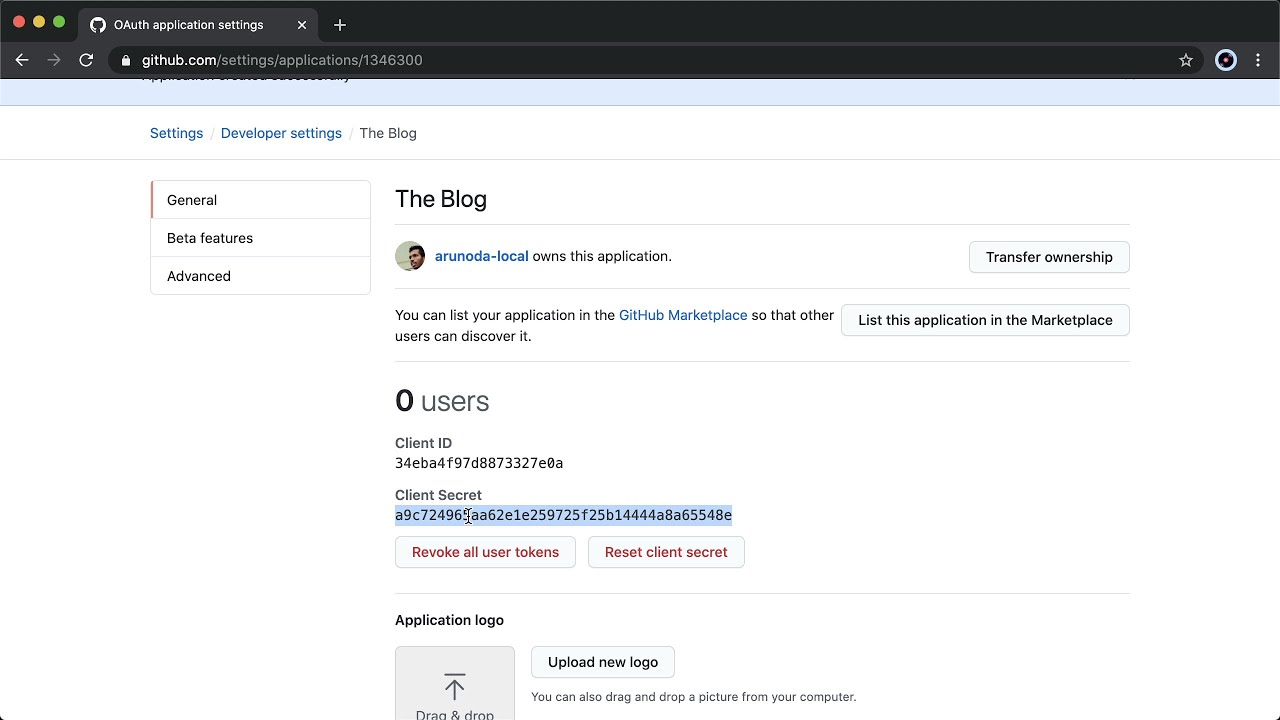The image size is (1280, 720).
Task: Close the OAuth application settings tab
Action: (x=302, y=25)
